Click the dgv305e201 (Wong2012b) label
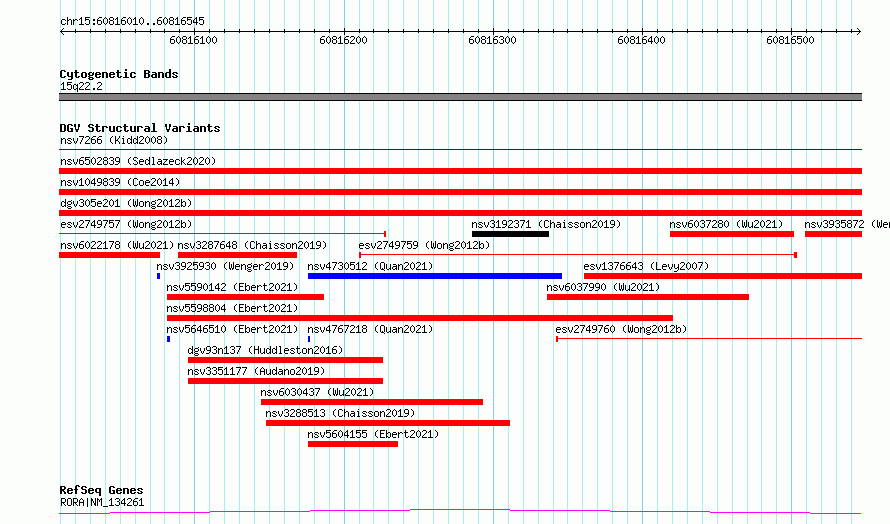The image size is (890, 524). pyautogui.click(x=126, y=203)
